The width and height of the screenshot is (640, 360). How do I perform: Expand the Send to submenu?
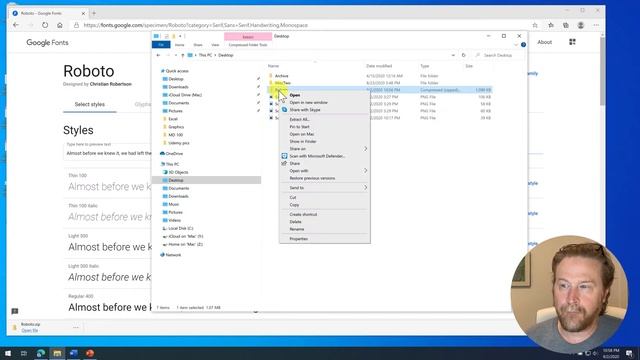tap(325, 188)
